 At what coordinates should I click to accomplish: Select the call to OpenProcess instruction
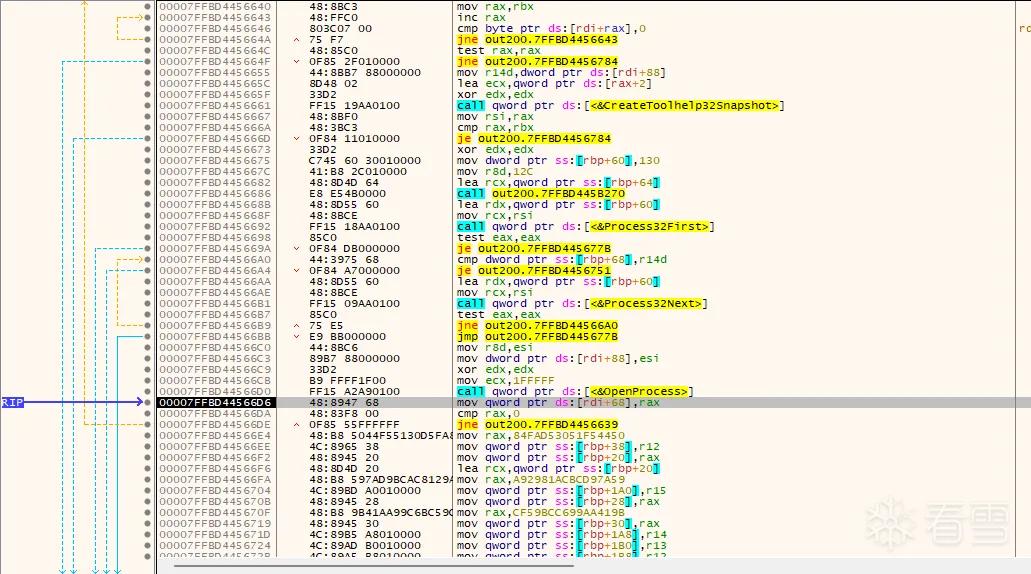[x=575, y=391]
